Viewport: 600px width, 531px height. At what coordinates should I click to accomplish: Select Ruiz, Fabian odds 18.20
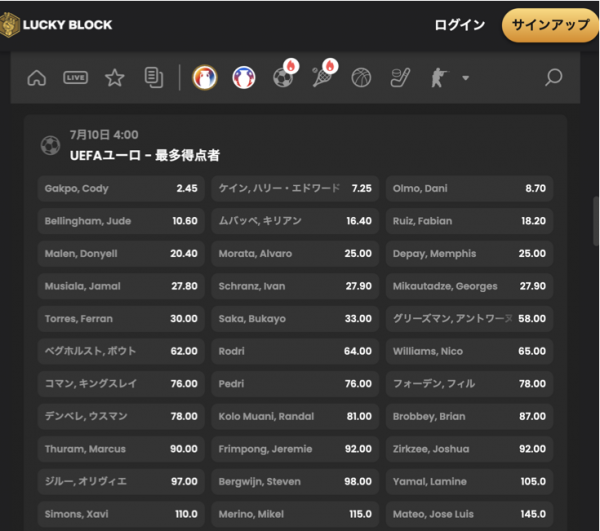470,221
